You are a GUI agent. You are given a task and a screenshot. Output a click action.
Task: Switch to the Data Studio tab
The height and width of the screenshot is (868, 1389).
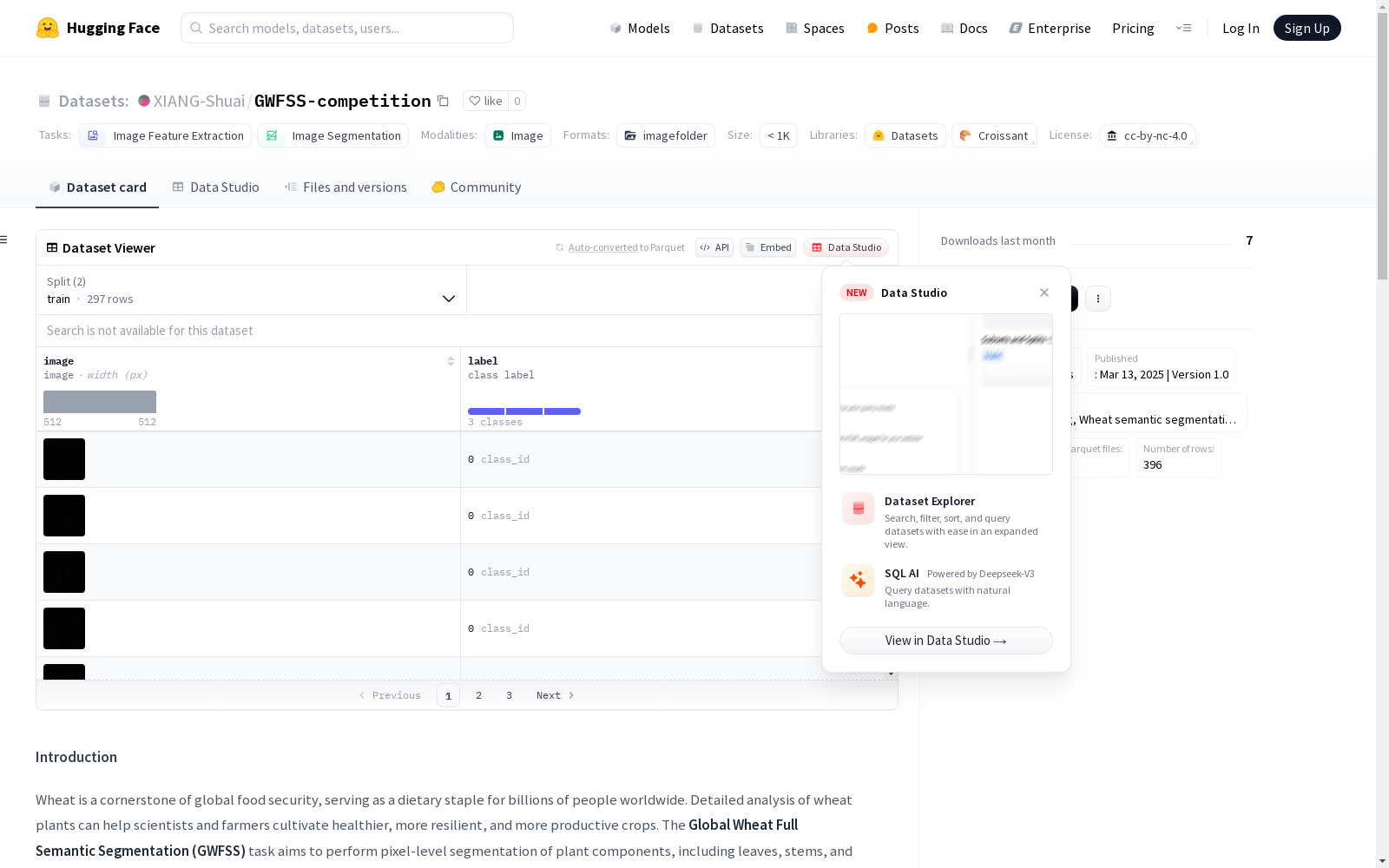pyautogui.click(x=215, y=187)
